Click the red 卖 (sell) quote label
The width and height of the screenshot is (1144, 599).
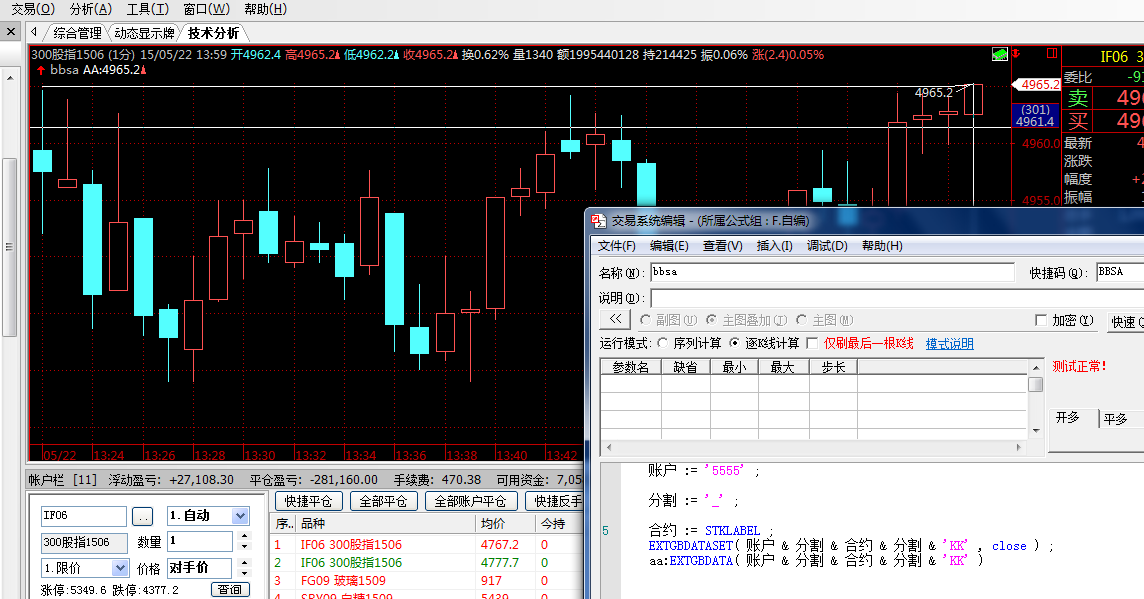pos(1077,98)
